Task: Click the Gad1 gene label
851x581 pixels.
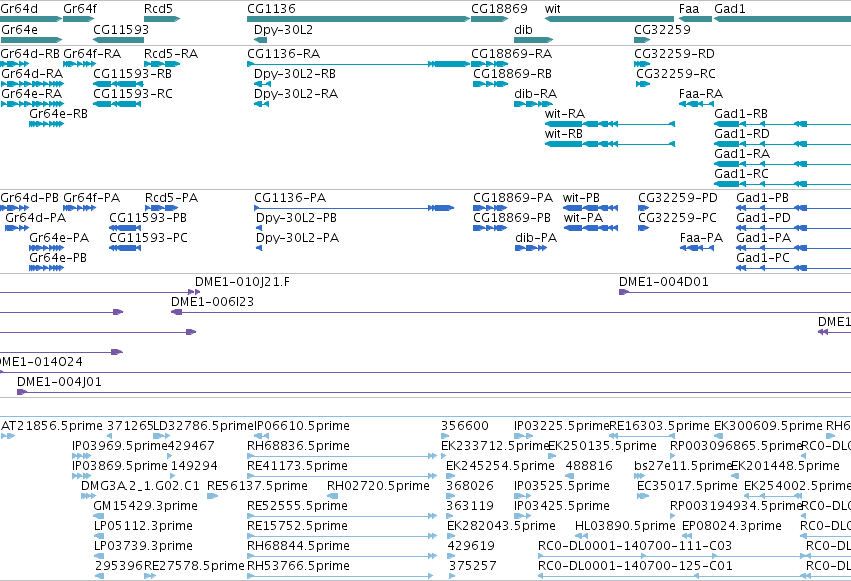Action: (x=730, y=9)
